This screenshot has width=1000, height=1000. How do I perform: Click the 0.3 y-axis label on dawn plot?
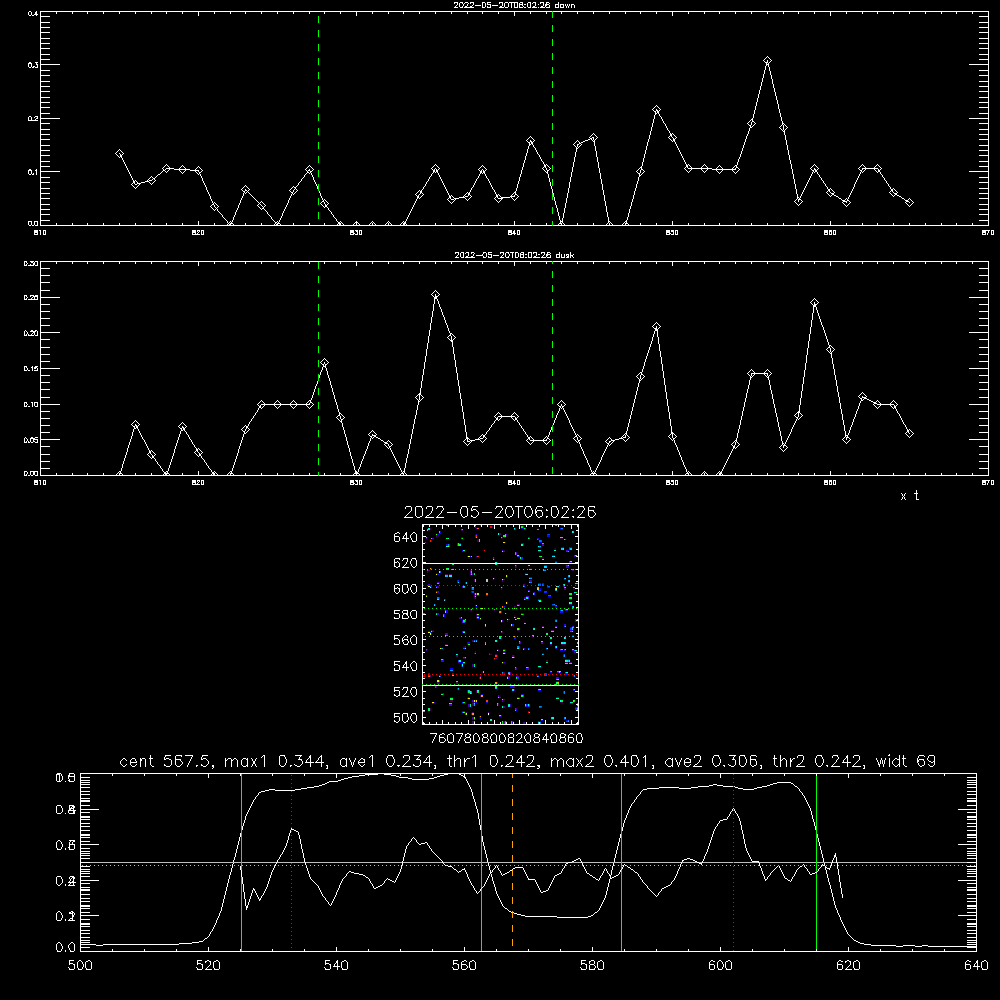(x=33, y=65)
